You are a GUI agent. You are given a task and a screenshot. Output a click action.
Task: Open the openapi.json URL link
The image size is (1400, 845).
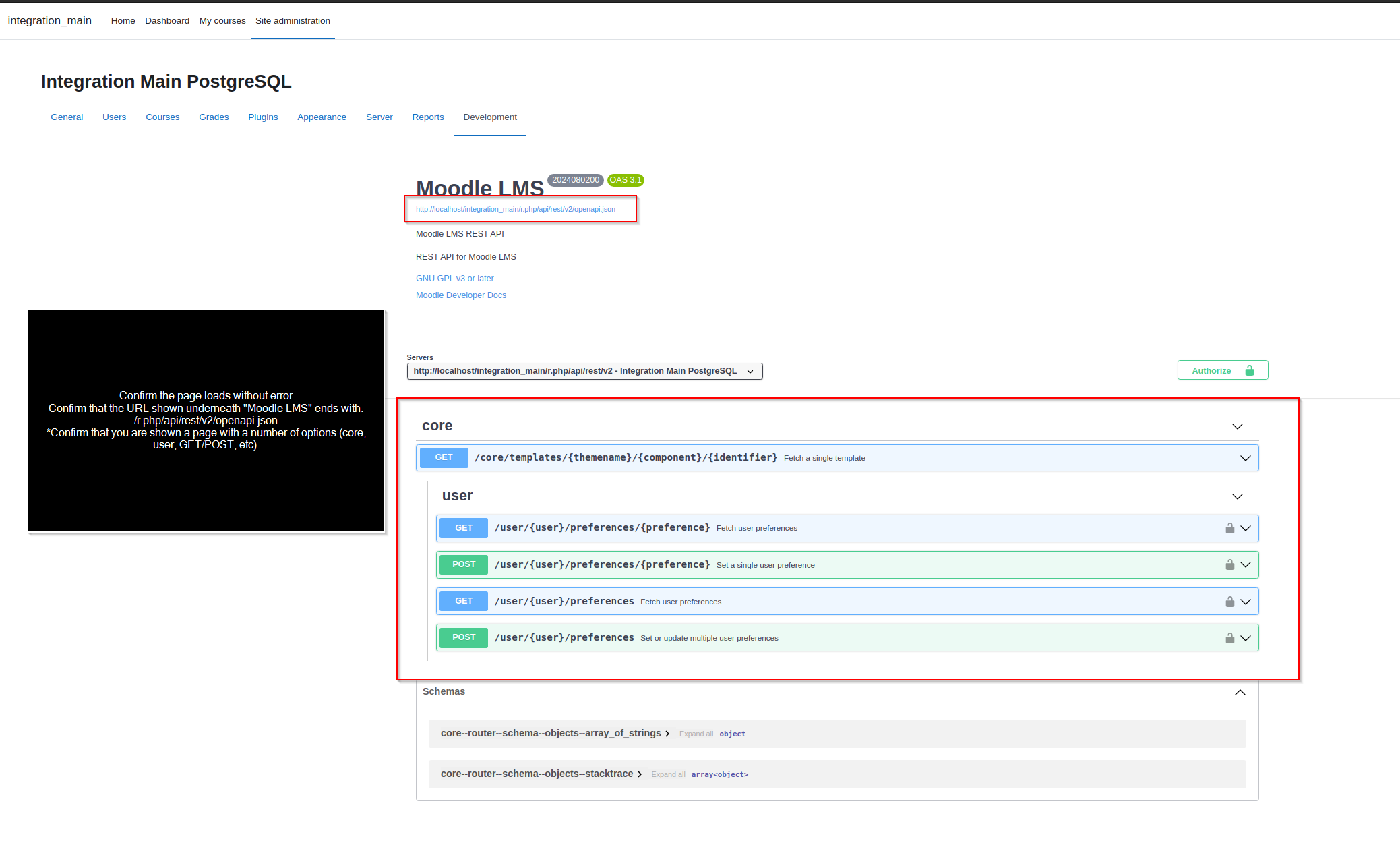click(516, 209)
